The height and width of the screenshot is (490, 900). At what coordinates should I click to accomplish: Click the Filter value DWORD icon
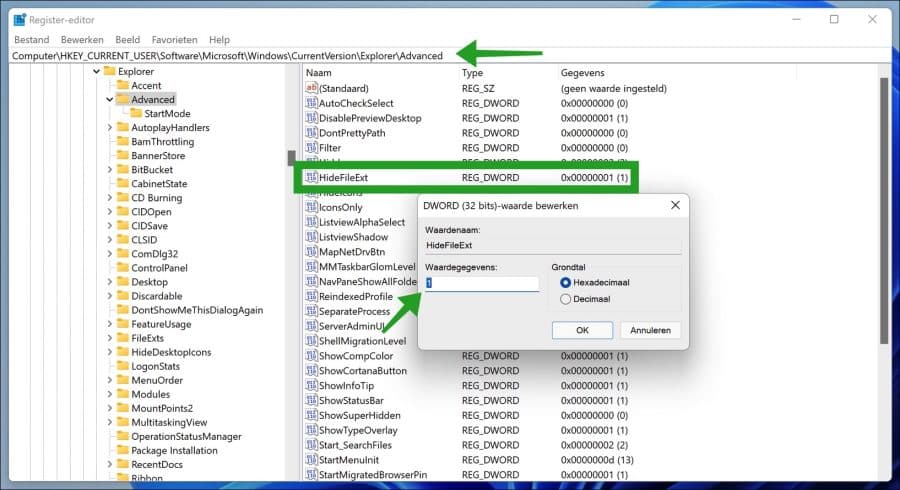[x=312, y=147]
